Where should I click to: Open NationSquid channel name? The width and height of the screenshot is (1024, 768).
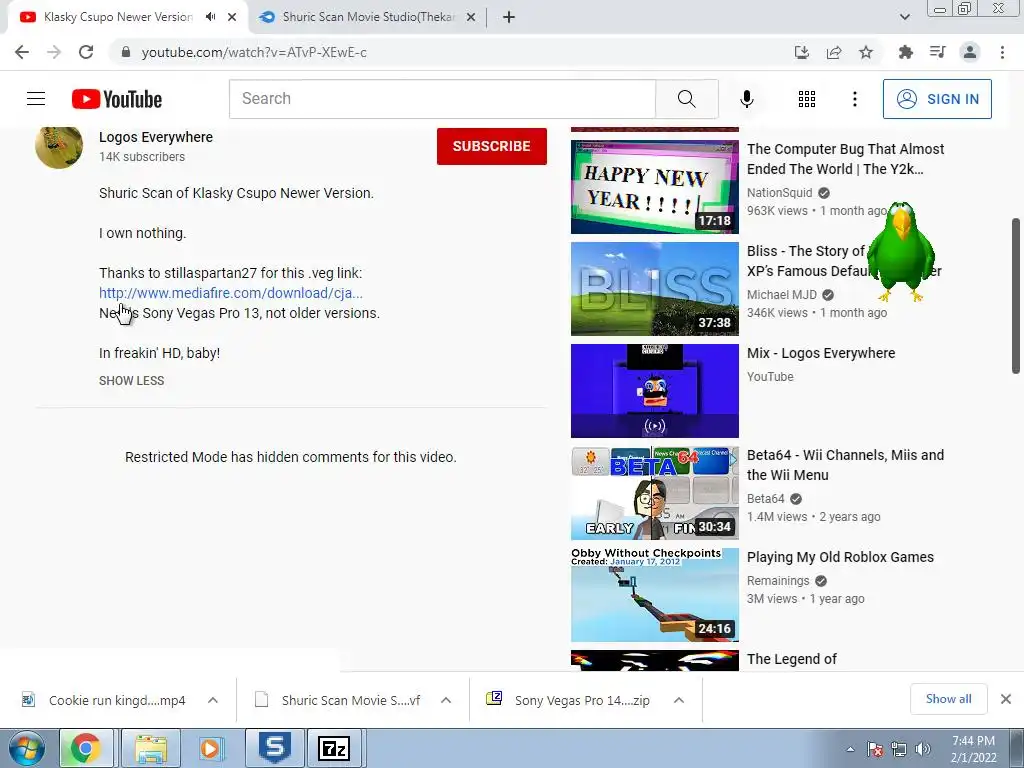point(780,193)
